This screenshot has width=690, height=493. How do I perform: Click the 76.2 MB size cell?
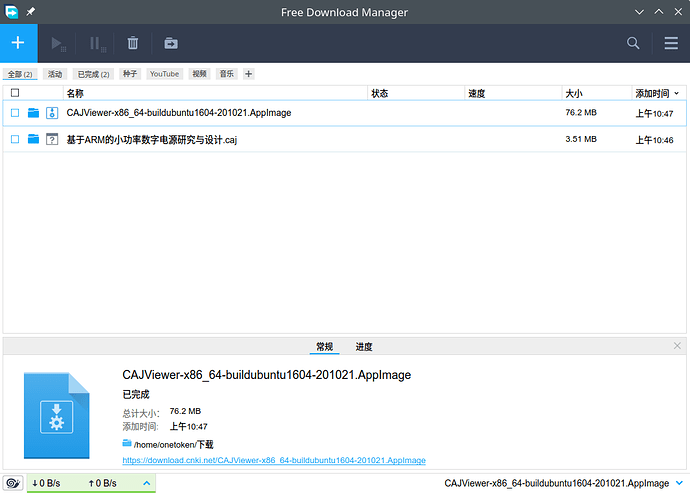click(581, 113)
